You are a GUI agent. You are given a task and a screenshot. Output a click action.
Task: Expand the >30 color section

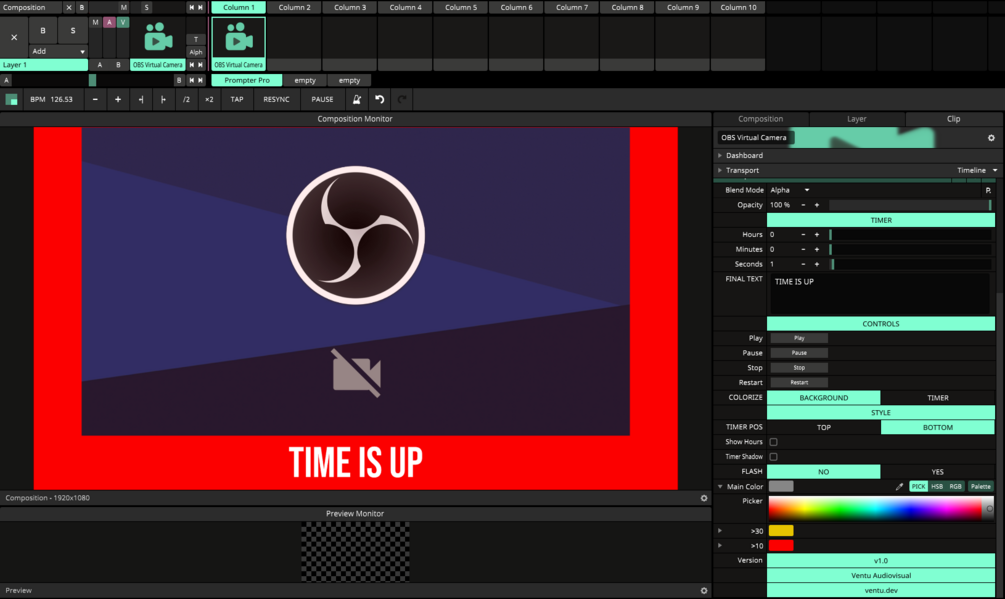(x=720, y=531)
